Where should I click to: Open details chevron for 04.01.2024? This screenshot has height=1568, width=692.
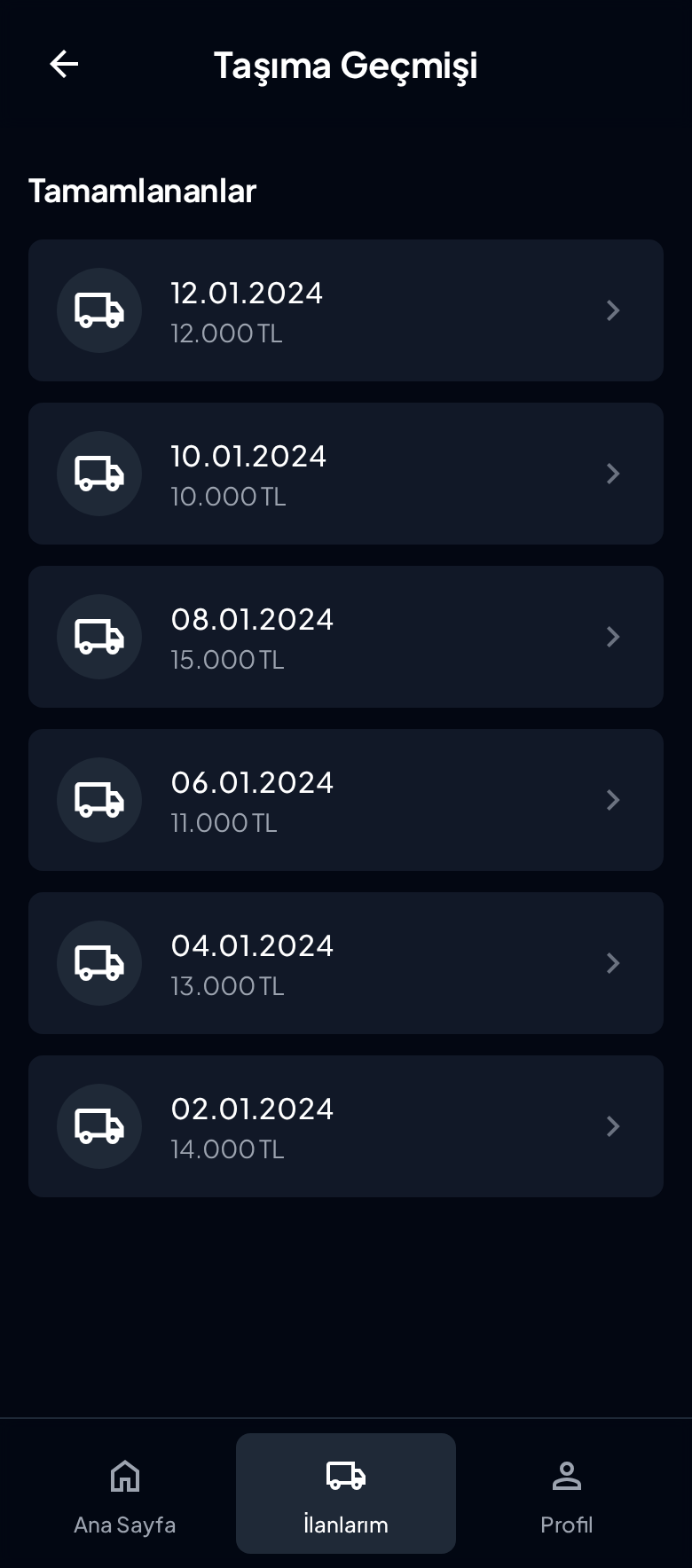(x=612, y=963)
